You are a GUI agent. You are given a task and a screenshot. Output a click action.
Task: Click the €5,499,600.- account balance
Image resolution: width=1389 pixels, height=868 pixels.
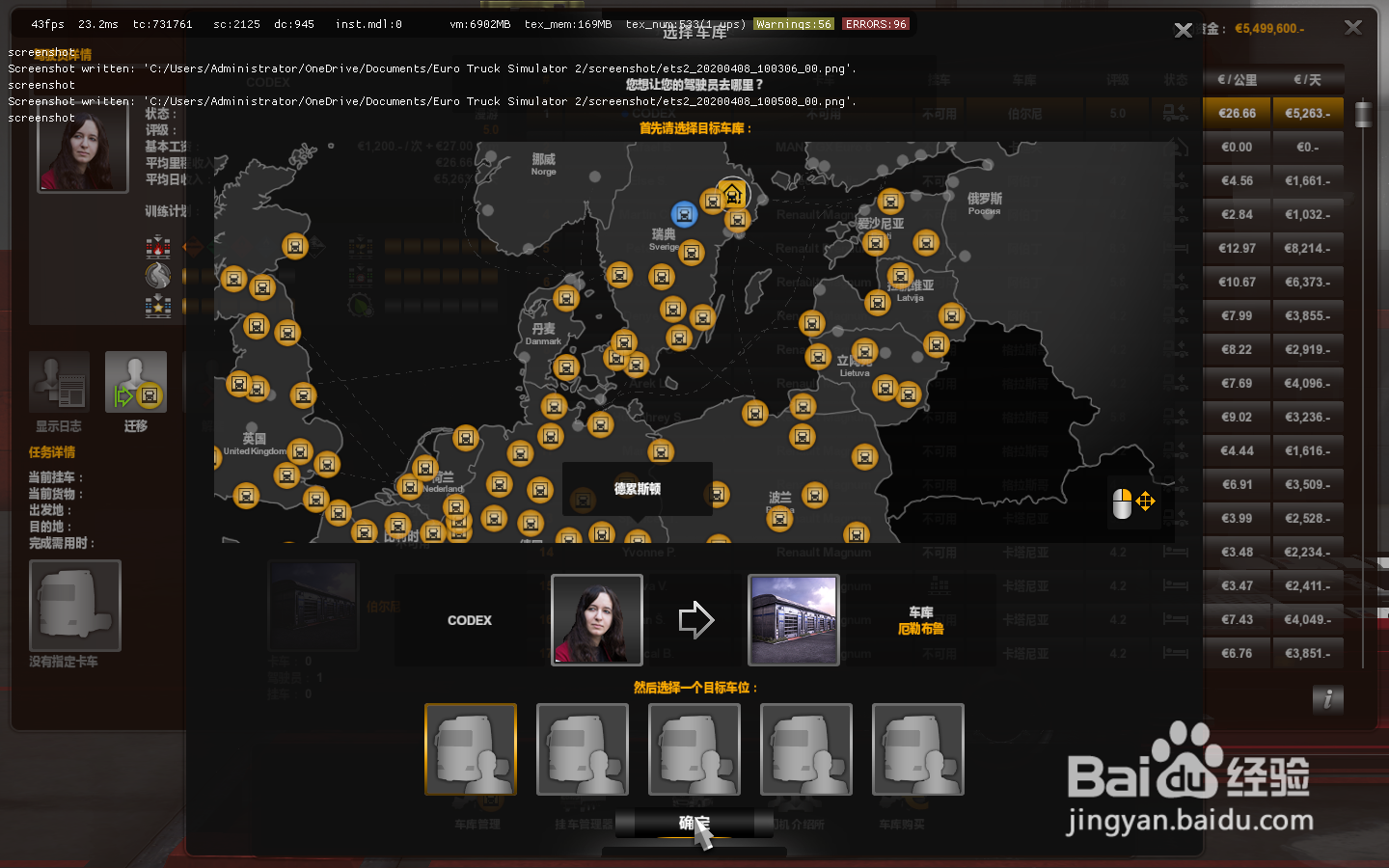[x=1270, y=29]
